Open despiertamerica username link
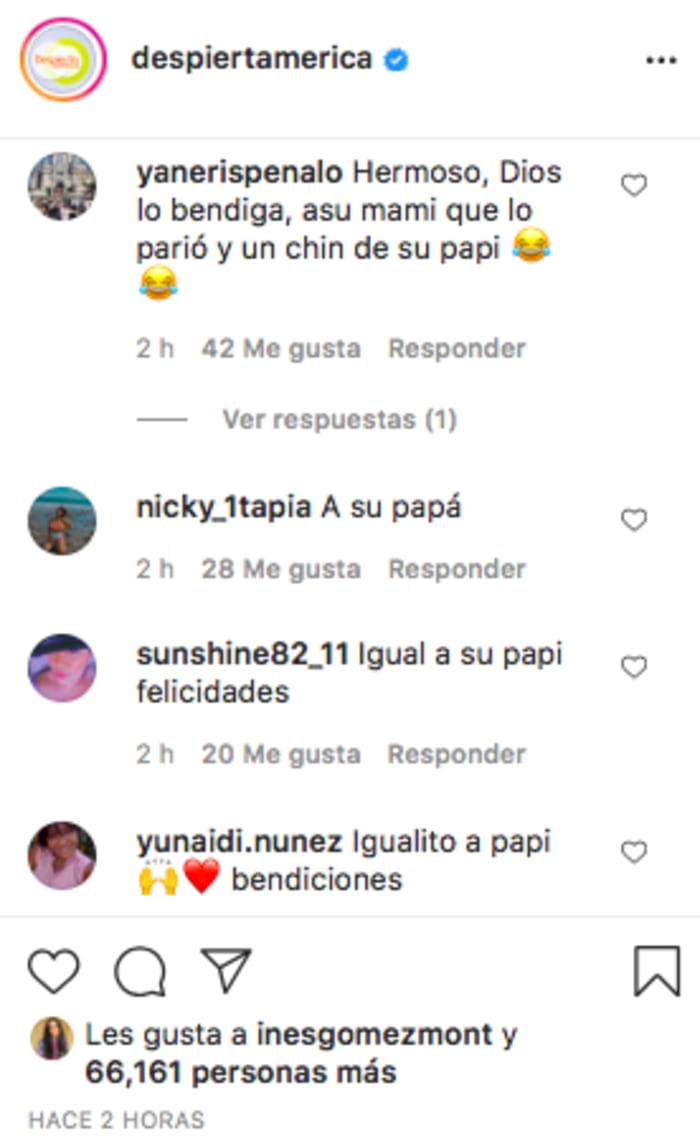This screenshot has height=1136, width=700. tap(251, 59)
